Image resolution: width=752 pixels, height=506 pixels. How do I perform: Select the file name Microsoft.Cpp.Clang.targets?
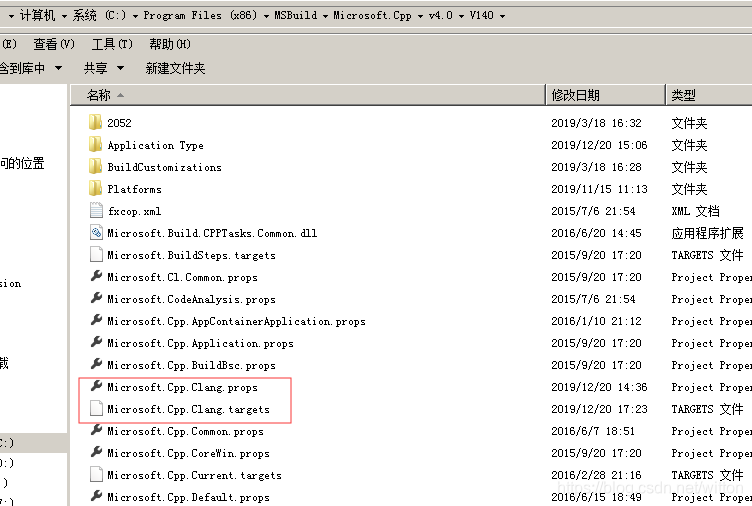188,409
